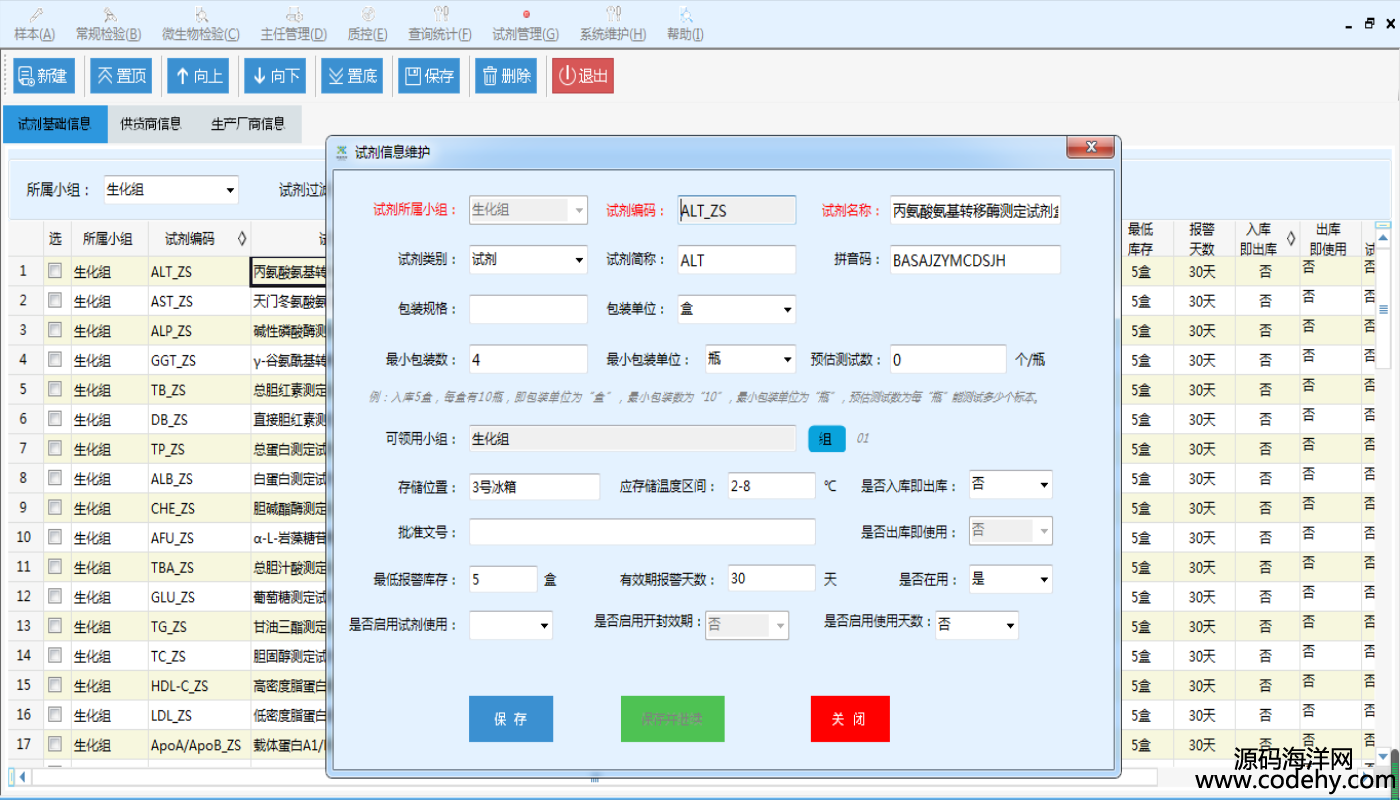This screenshot has width=1400, height=800.
Task: Open the 常规检验(B) menu
Action: click(108, 24)
